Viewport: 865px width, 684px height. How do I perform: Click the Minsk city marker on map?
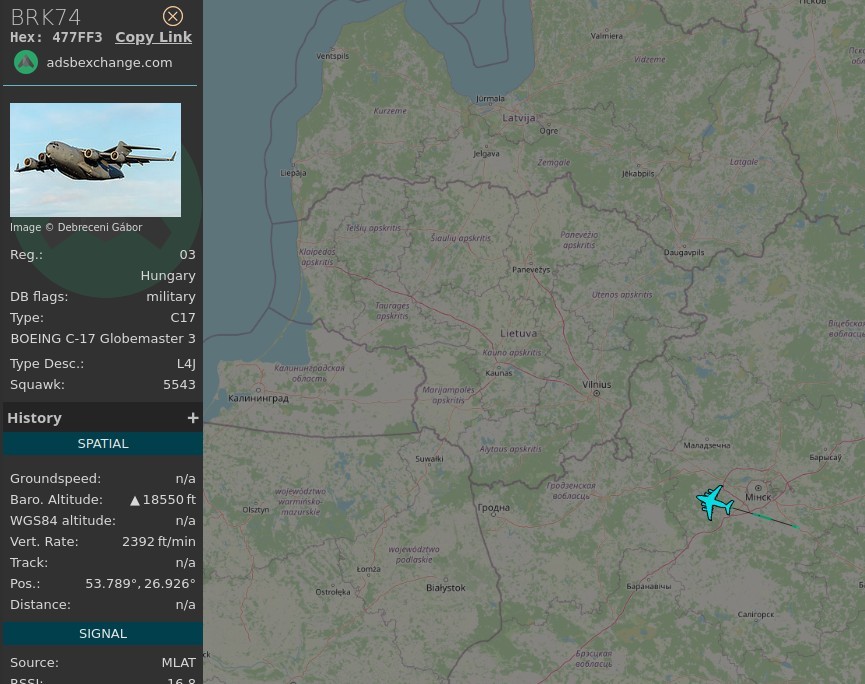(x=758, y=488)
